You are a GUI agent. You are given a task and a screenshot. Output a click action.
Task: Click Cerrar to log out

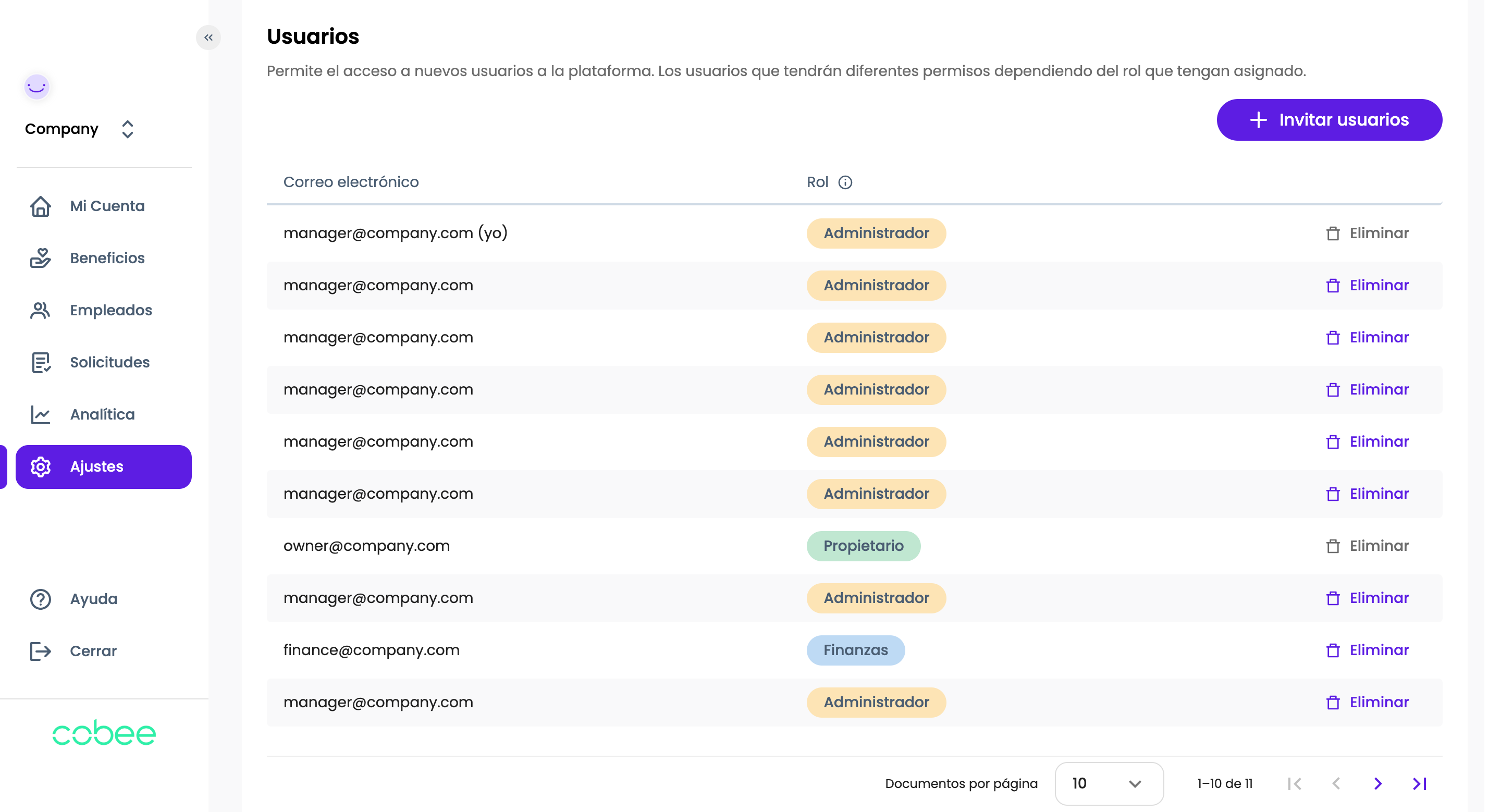pyautogui.click(x=93, y=650)
